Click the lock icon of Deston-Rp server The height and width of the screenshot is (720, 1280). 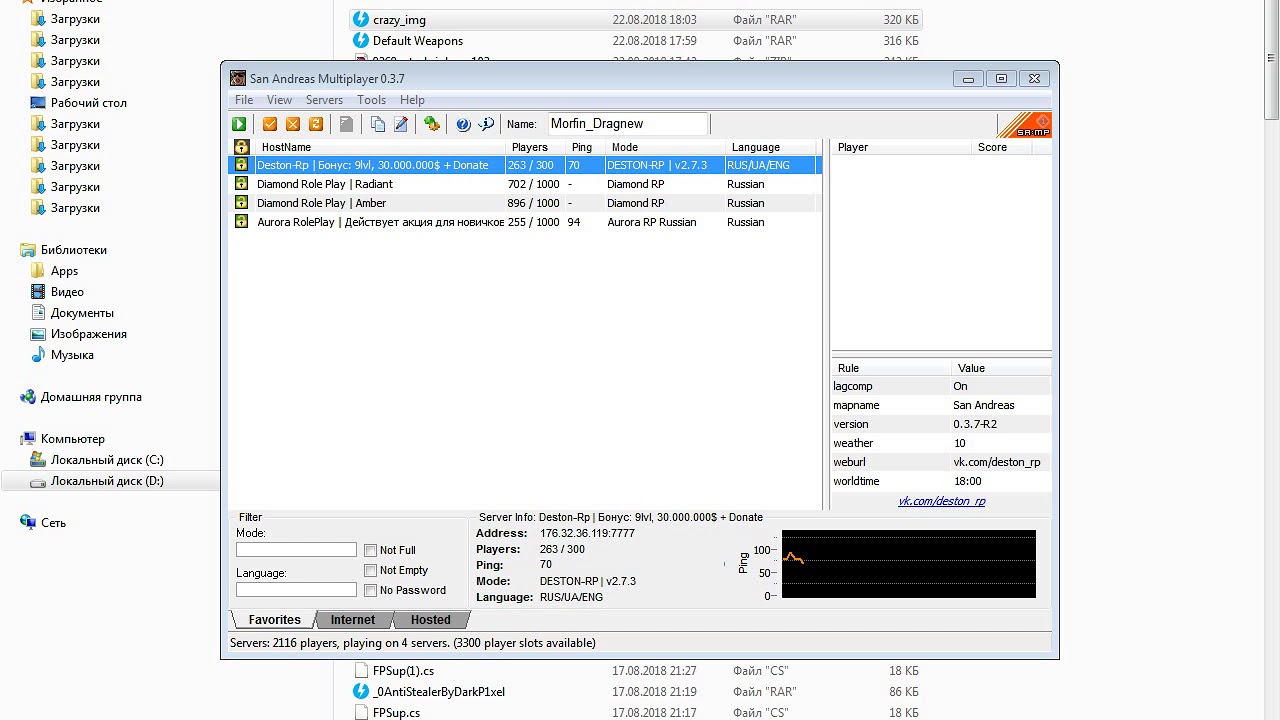pyautogui.click(x=241, y=165)
